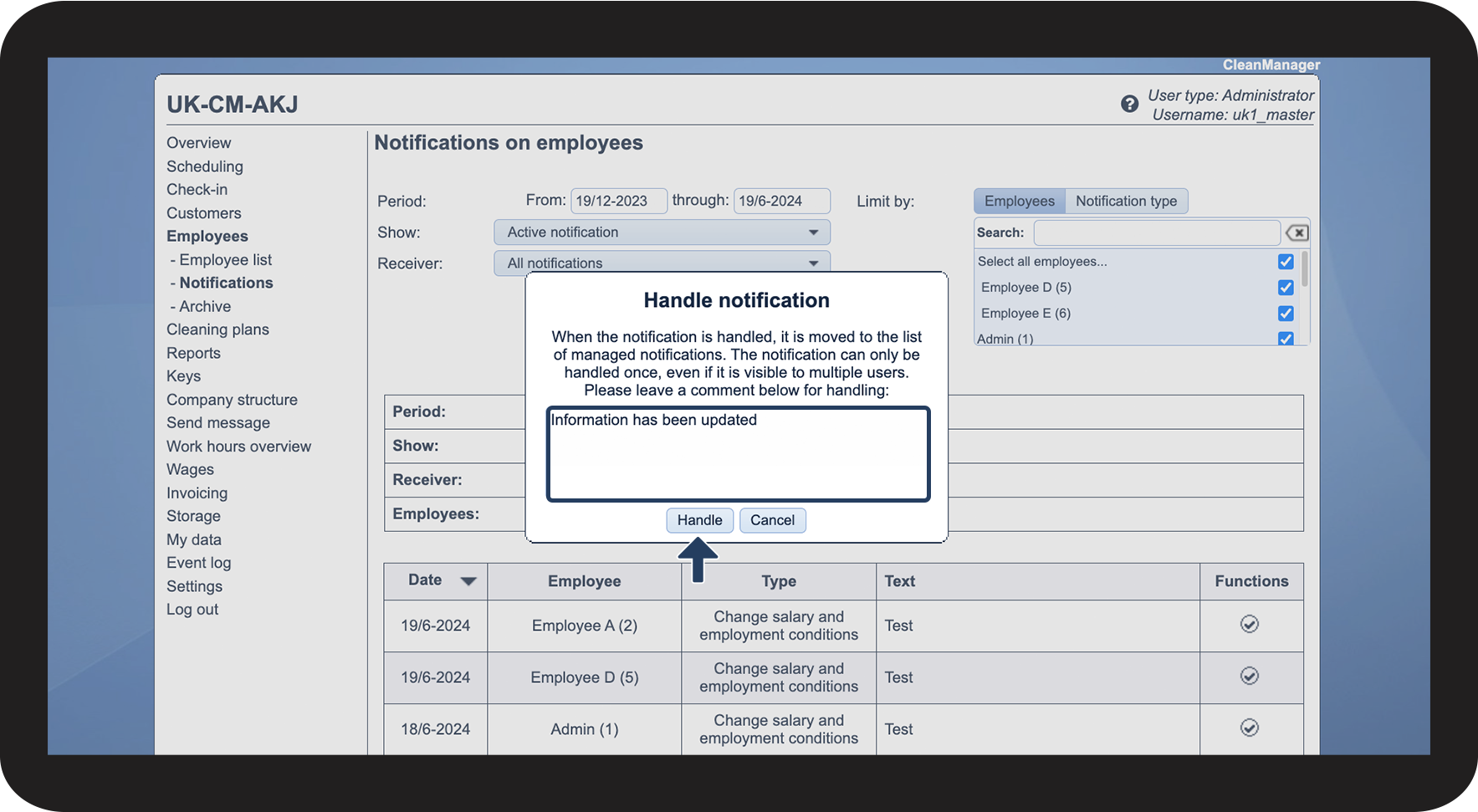Screen dimensions: 1478x812
Task: Toggle the Employee D (5) checkbox
Action: (x=1286, y=288)
